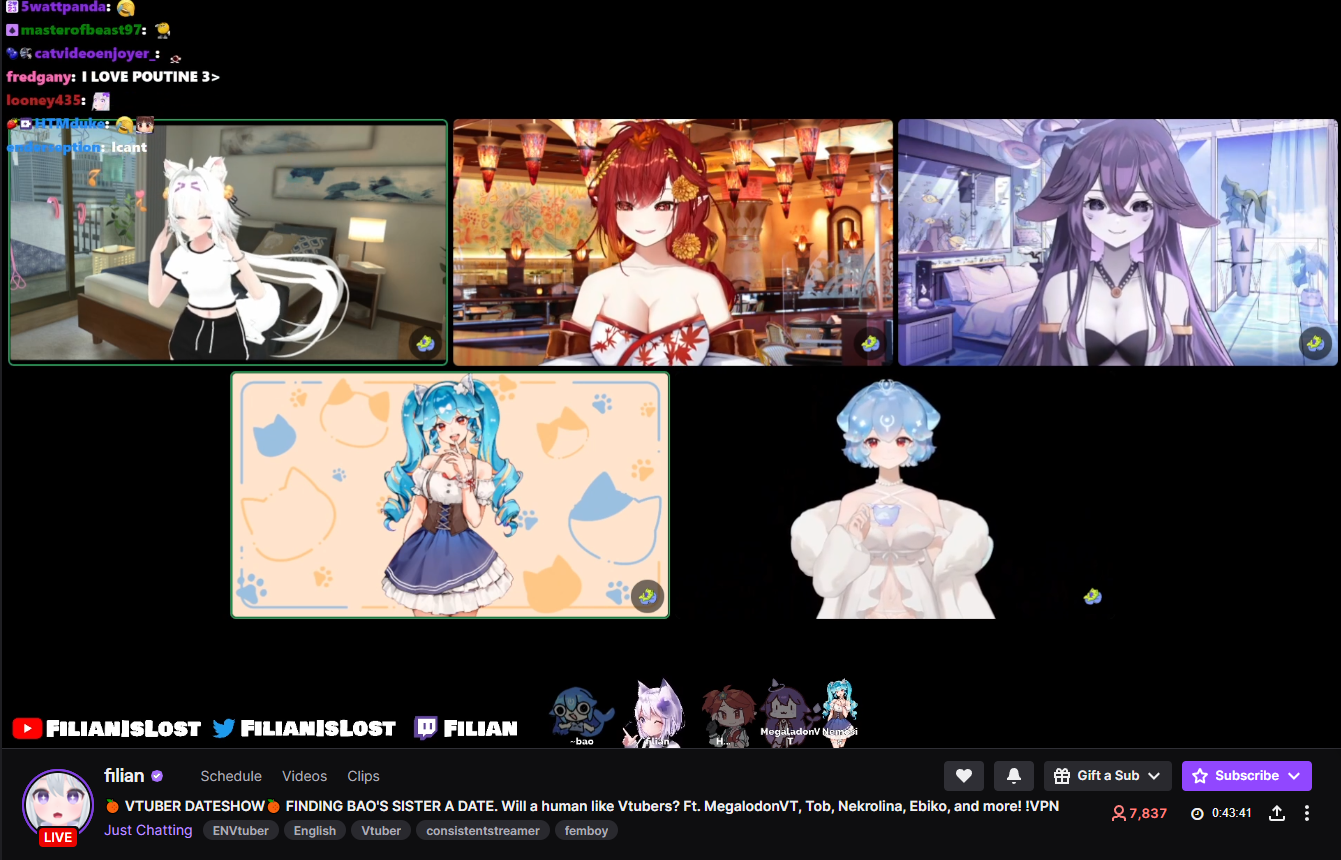Click the small emote in catvideoenjoyer_'s message
This screenshot has width=1341, height=860.
pyautogui.click(x=176, y=57)
